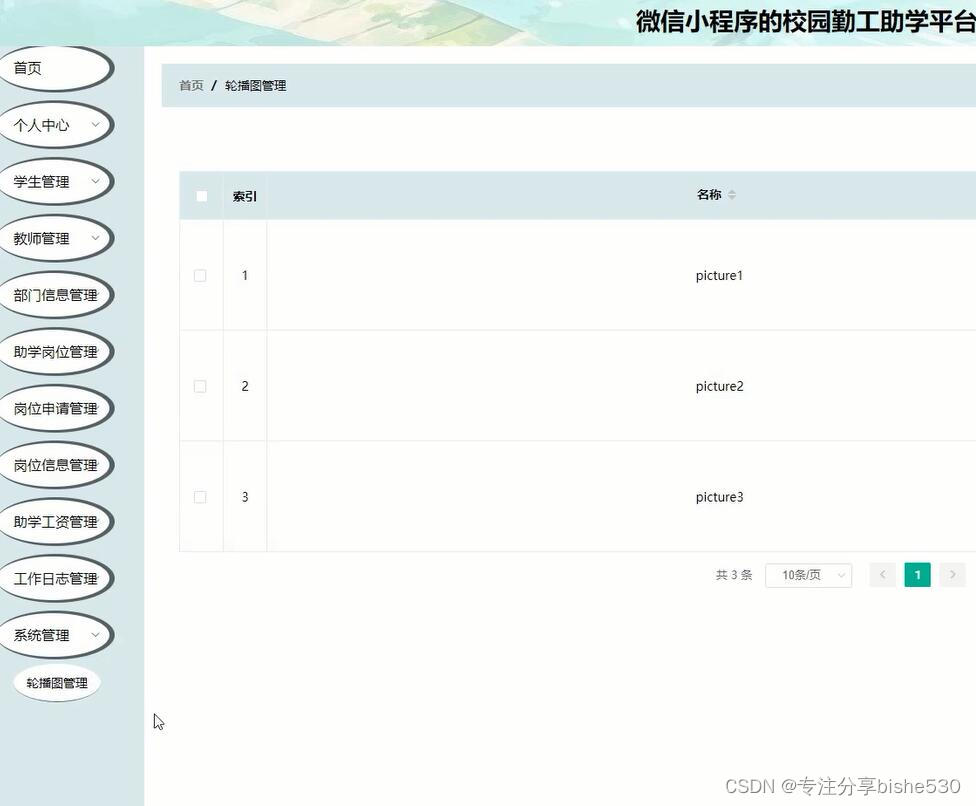Expand the 教师管理 sidebar menu
The width and height of the screenshot is (976, 806).
[57, 238]
